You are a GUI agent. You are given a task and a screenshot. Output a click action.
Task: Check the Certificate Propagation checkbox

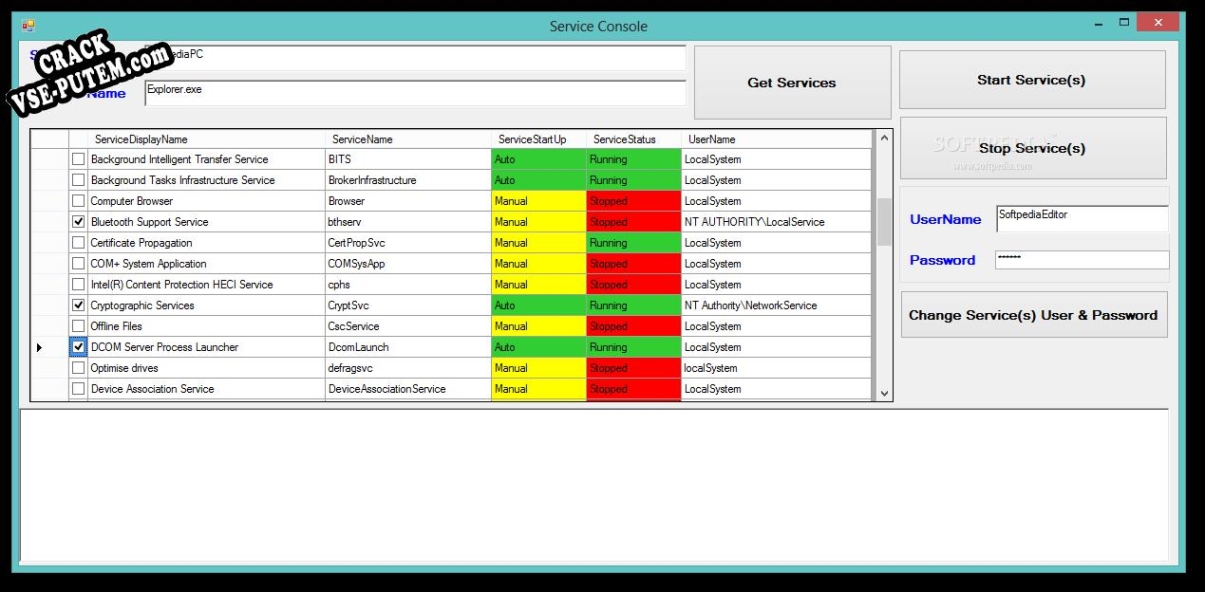click(x=78, y=243)
